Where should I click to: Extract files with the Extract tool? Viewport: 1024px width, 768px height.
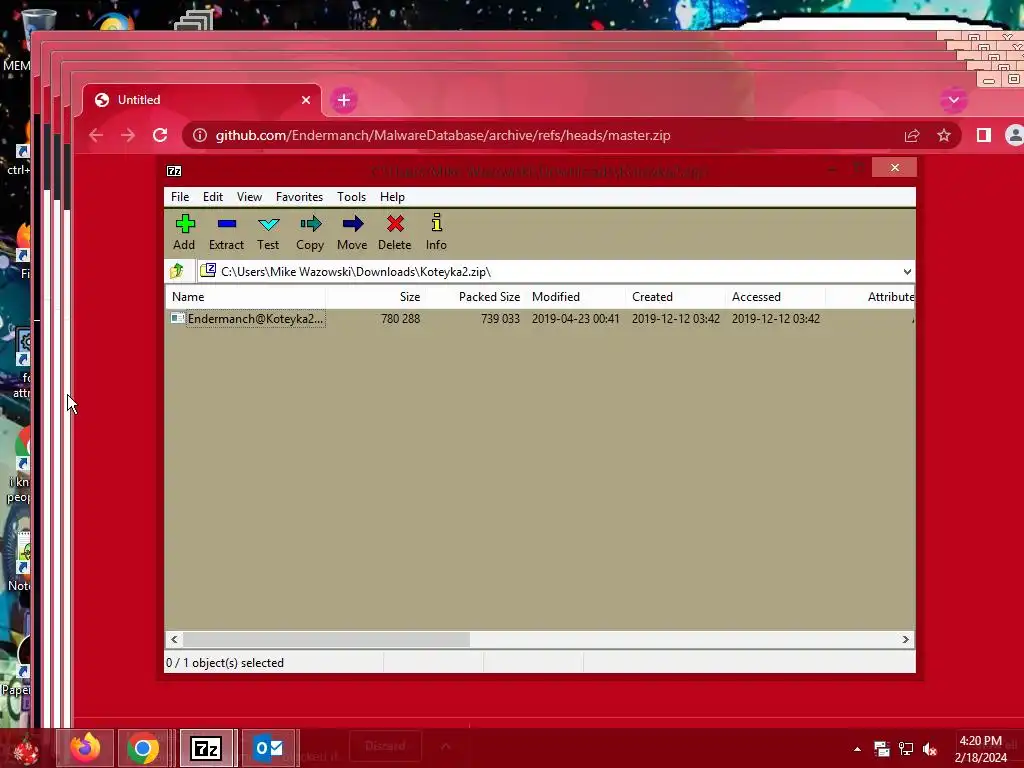(226, 232)
